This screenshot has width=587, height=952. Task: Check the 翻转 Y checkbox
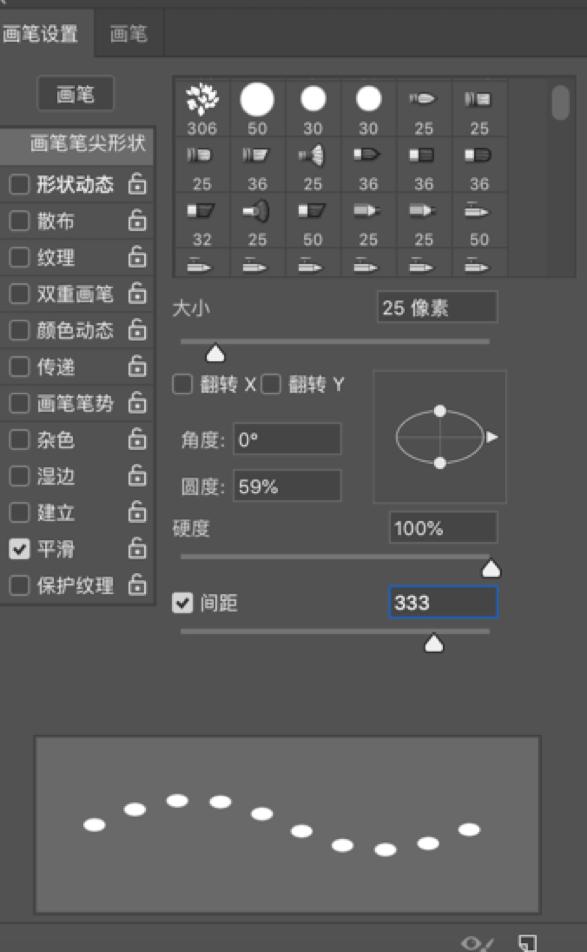pyautogui.click(x=271, y=384)
